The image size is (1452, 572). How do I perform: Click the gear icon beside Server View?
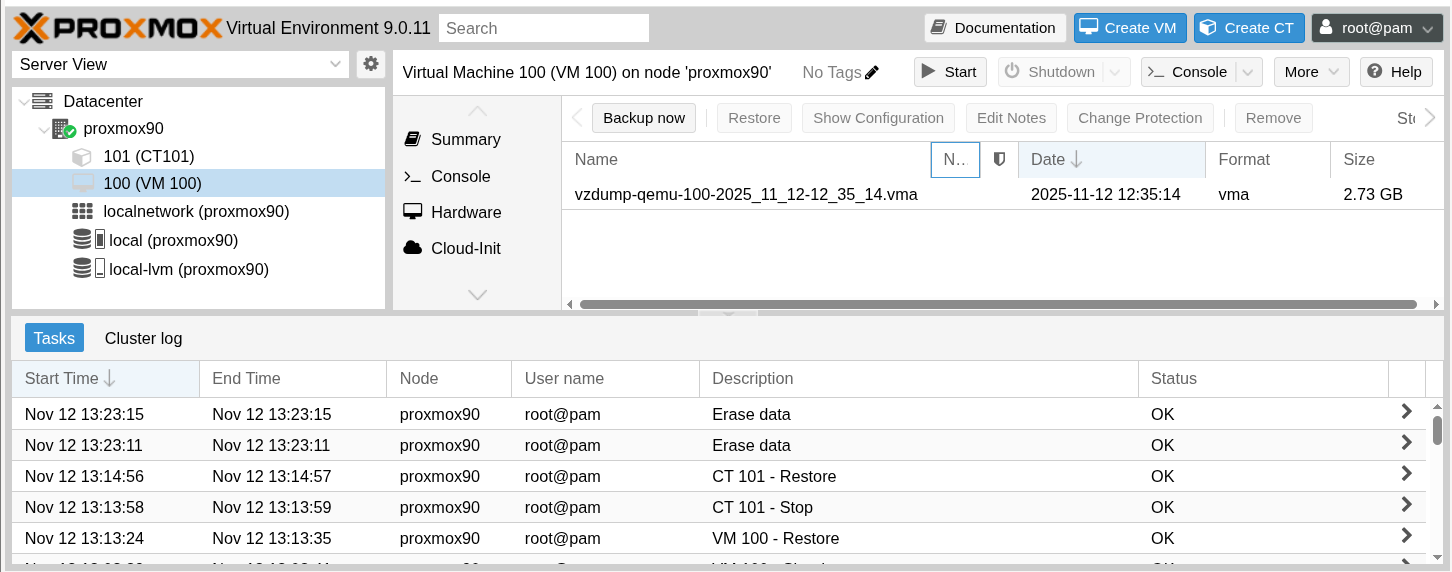point(371,64)
